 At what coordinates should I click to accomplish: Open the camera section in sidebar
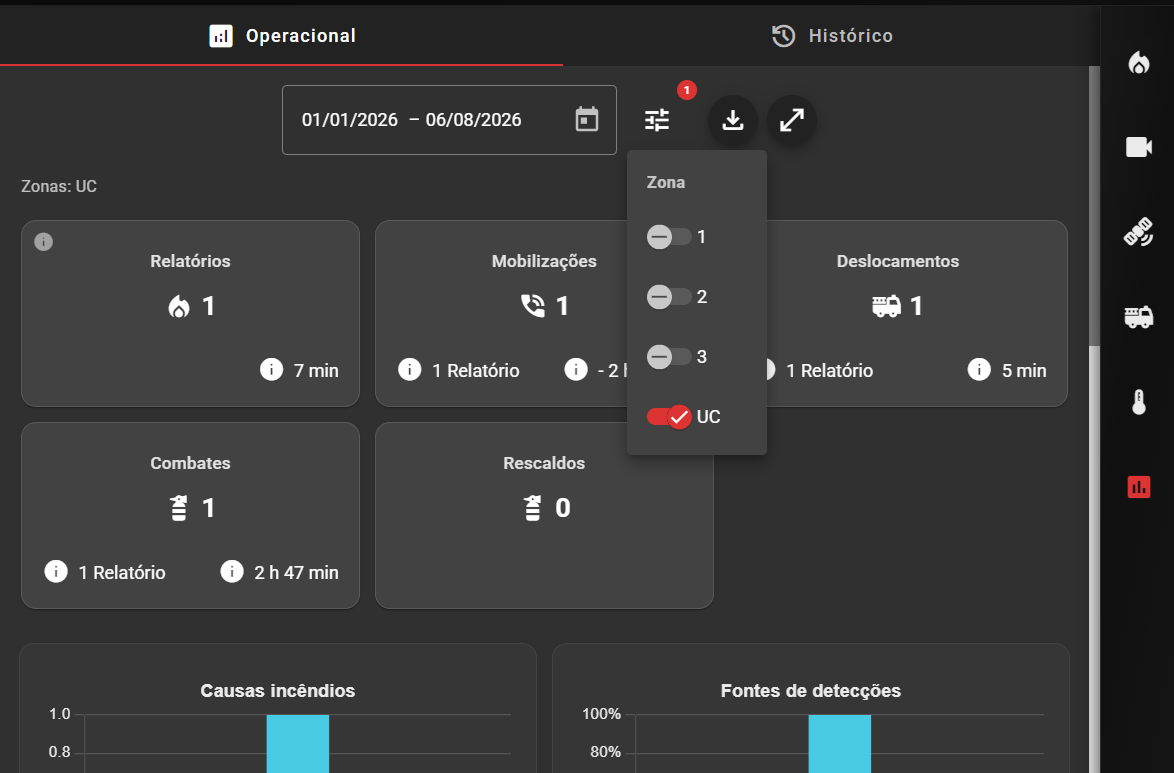[x=1139, y=147]
